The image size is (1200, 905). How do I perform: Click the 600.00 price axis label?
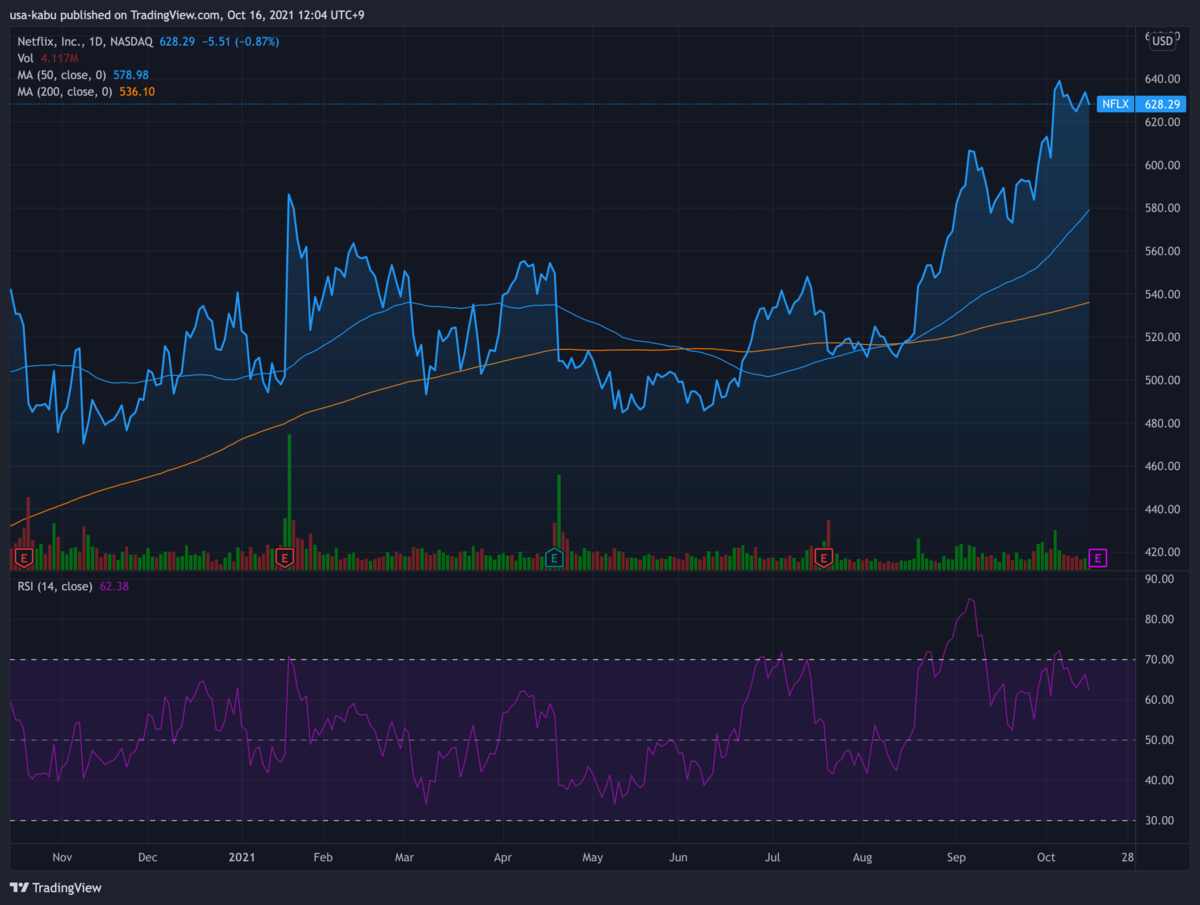click(1163, 165)
